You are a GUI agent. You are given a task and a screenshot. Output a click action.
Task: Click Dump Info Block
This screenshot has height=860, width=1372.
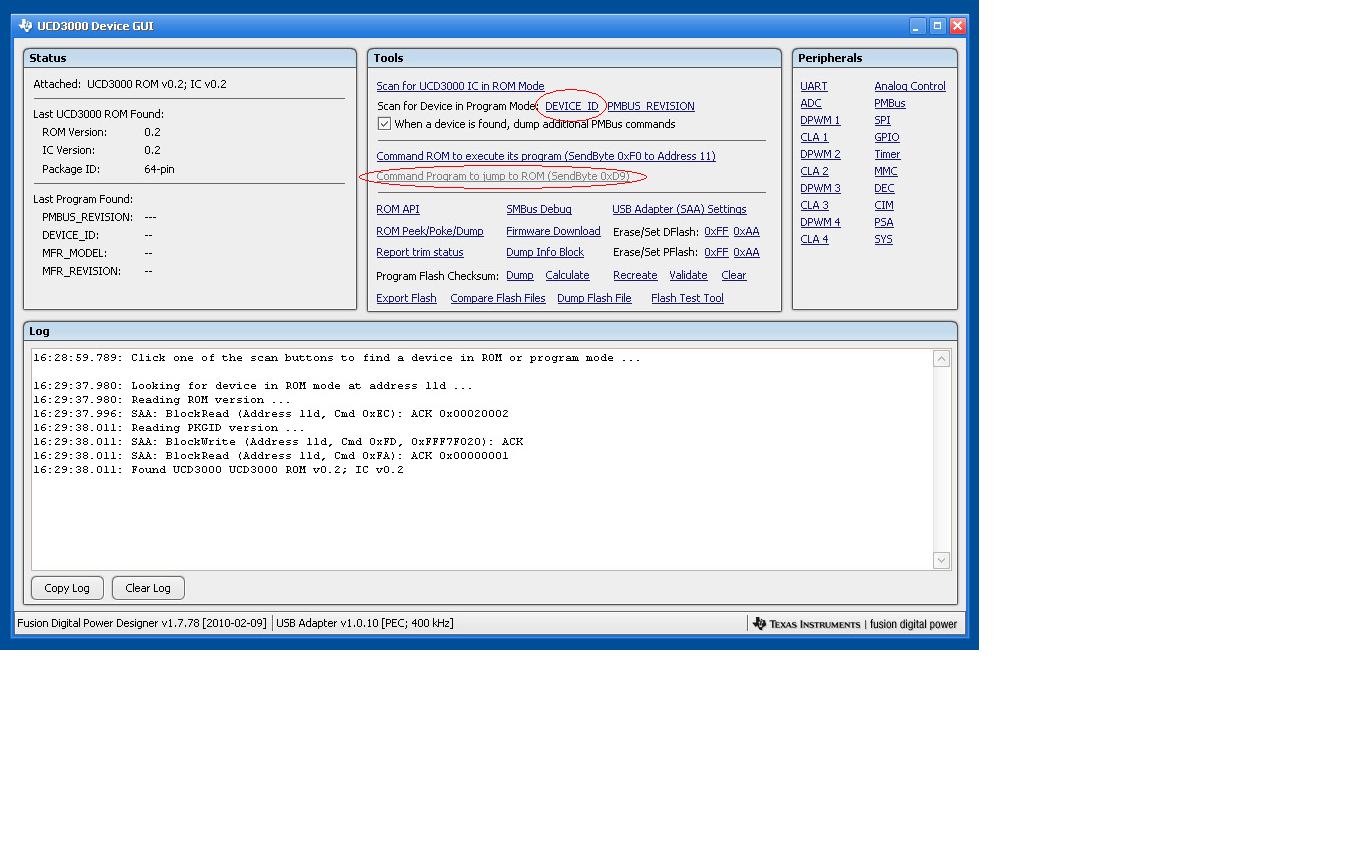(545, 252)
